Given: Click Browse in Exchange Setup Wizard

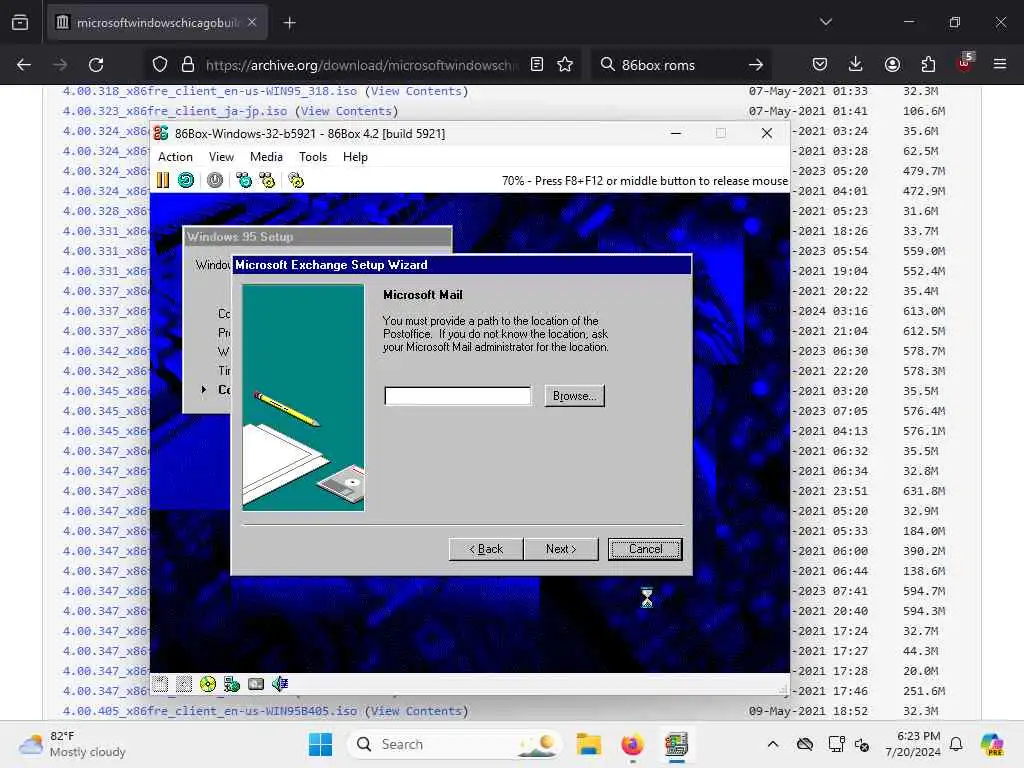Looking at the screenshot, I should [x=575, y=396].
